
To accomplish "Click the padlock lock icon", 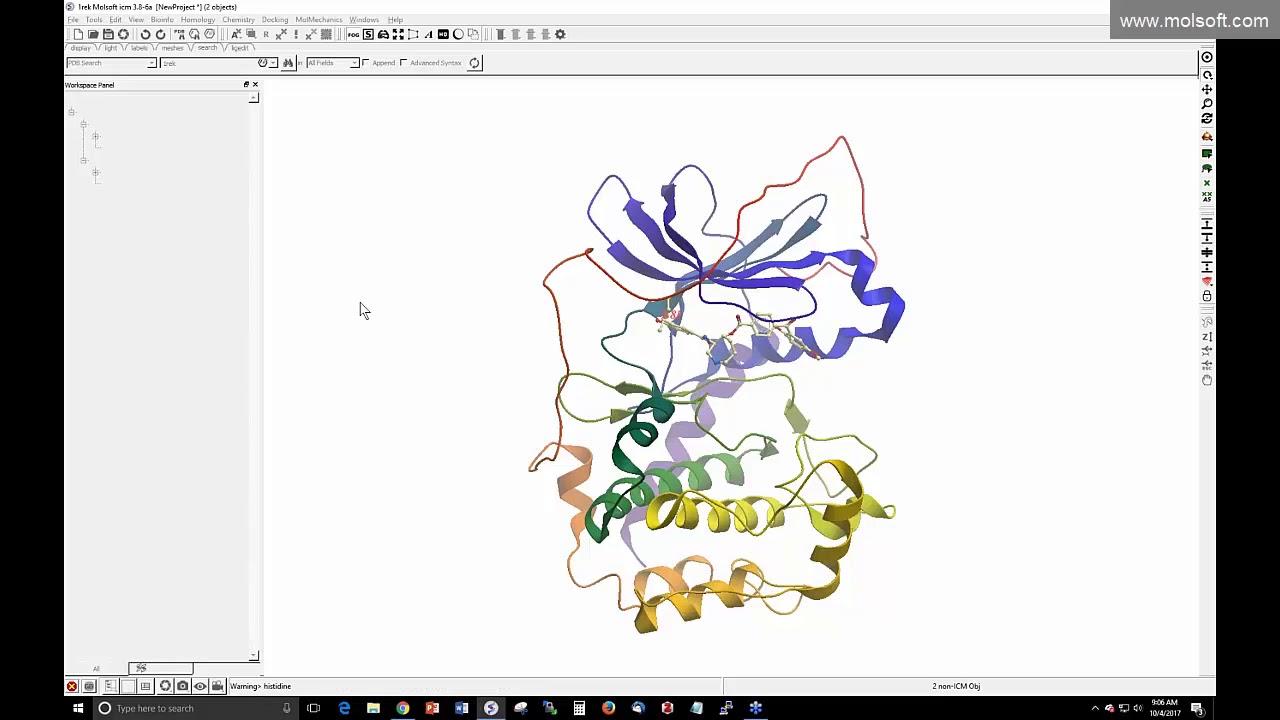I will 1207,296.
